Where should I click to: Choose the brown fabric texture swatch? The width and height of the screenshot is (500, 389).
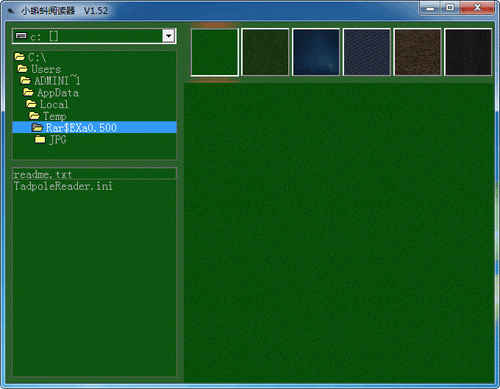tap(417, 52)
